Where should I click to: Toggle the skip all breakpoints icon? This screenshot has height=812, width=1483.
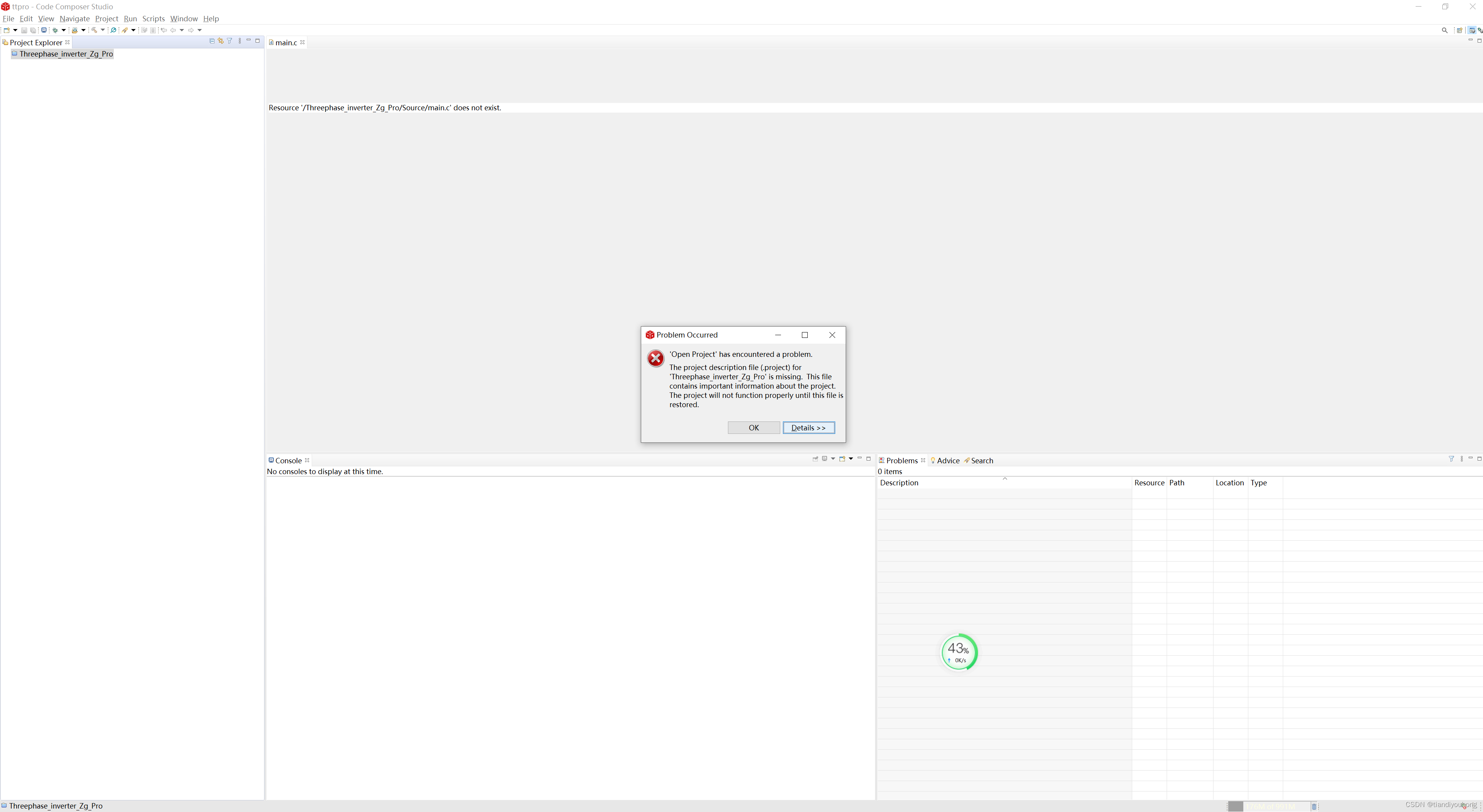tap(113, 30)
